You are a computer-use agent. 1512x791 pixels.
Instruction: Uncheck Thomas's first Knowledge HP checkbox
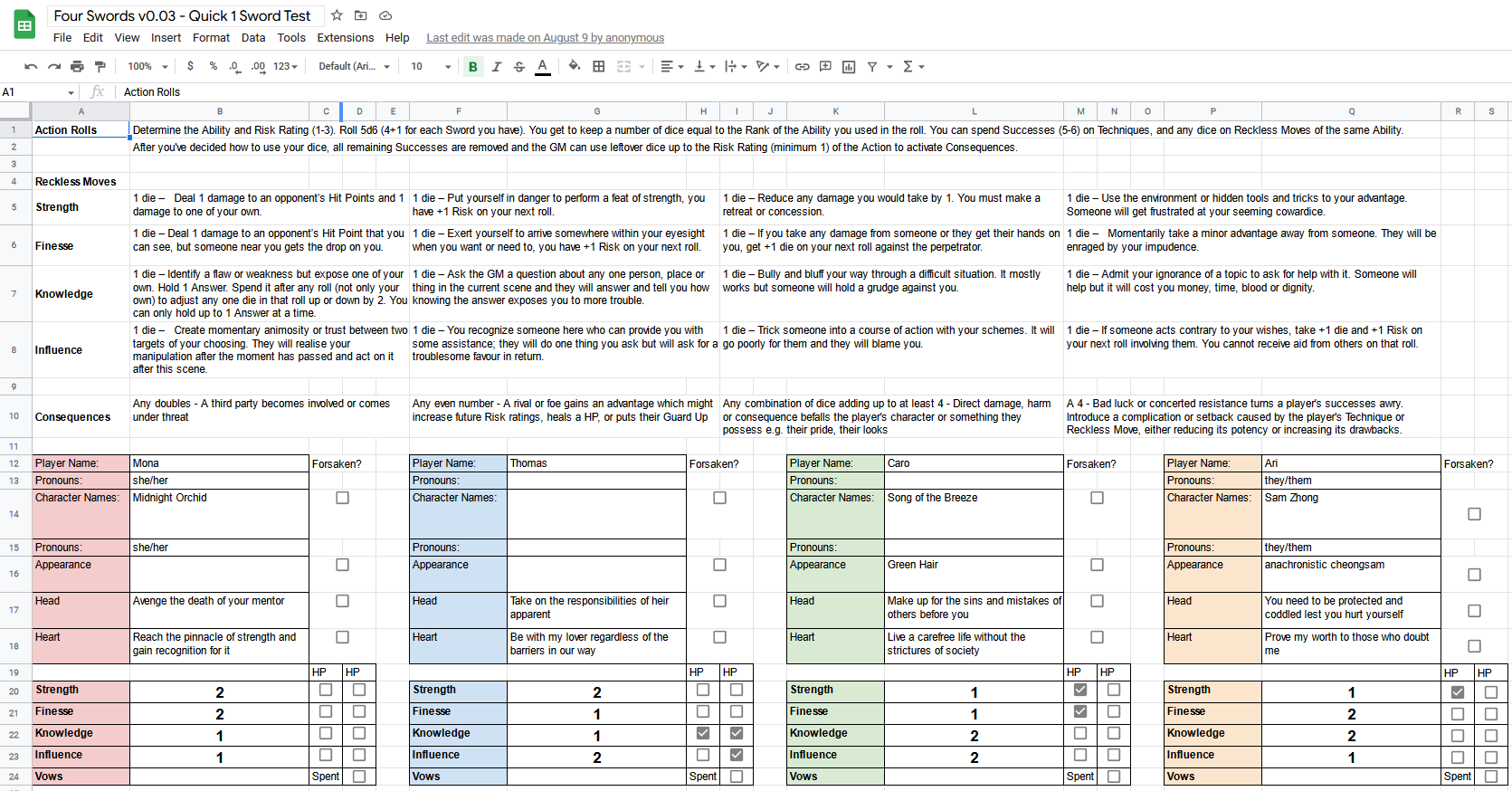tap(703, 733)
